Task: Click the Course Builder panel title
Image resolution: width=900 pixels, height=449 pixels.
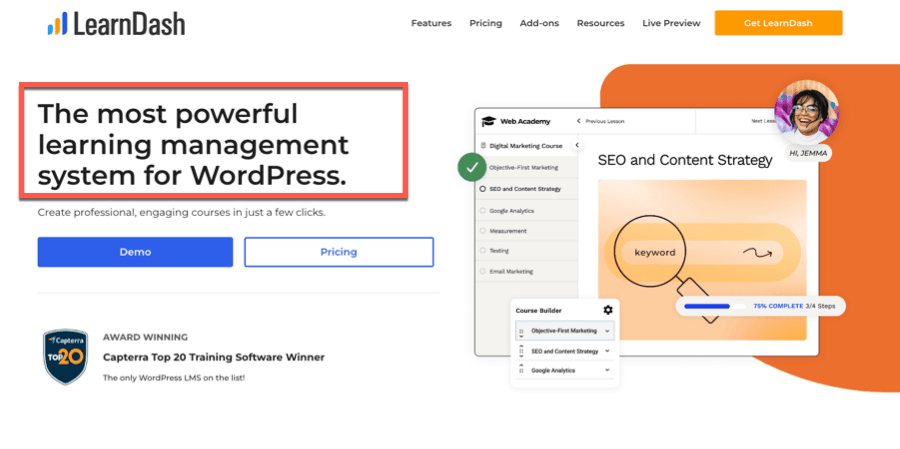Action: pos(538,311)
